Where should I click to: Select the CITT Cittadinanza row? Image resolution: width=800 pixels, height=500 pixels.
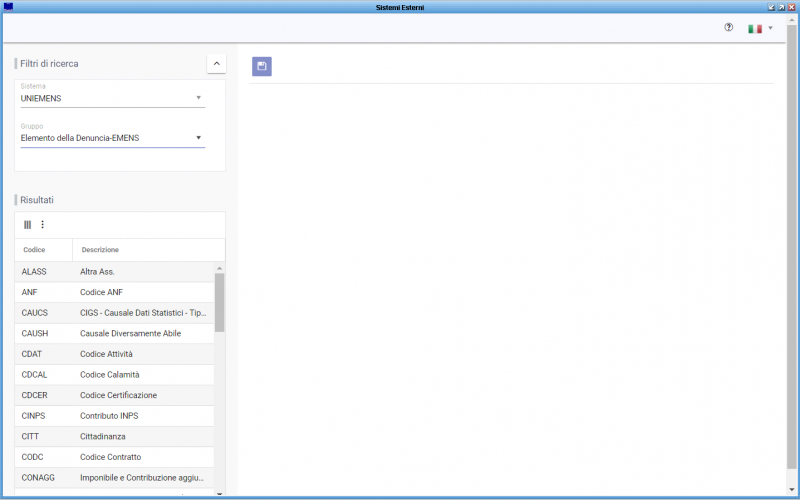(x=114, y=437)
